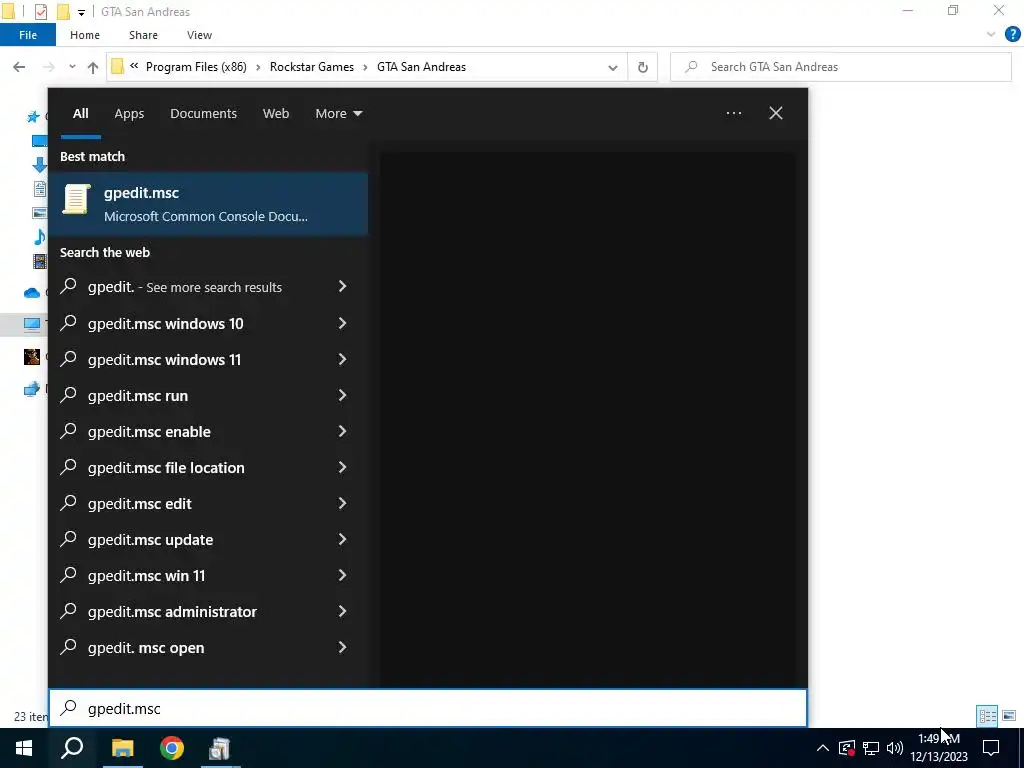Expand arrow for 'gpedit.msc file location'
This screenshot has height=768, width=1024.
342,467
